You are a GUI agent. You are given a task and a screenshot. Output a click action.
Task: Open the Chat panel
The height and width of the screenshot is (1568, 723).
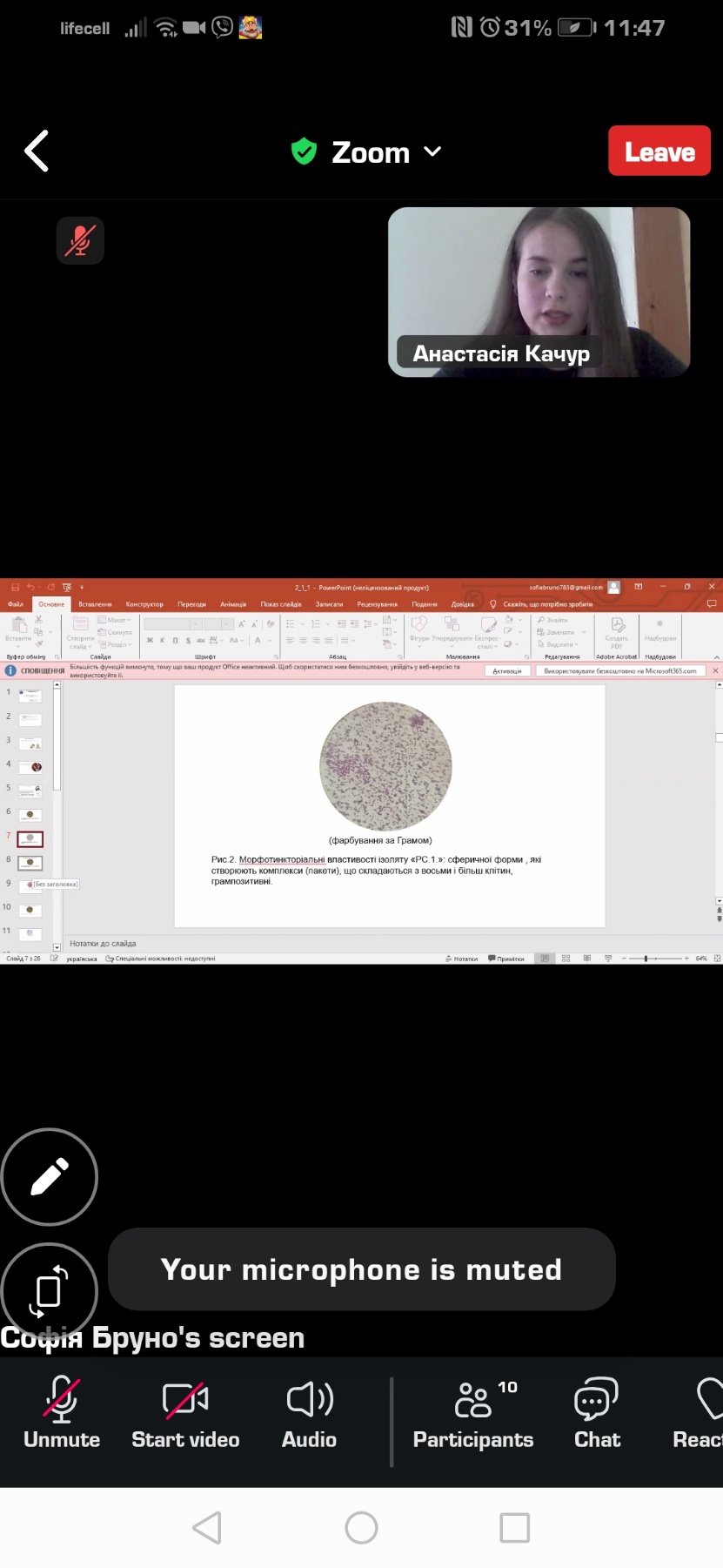597,1414
